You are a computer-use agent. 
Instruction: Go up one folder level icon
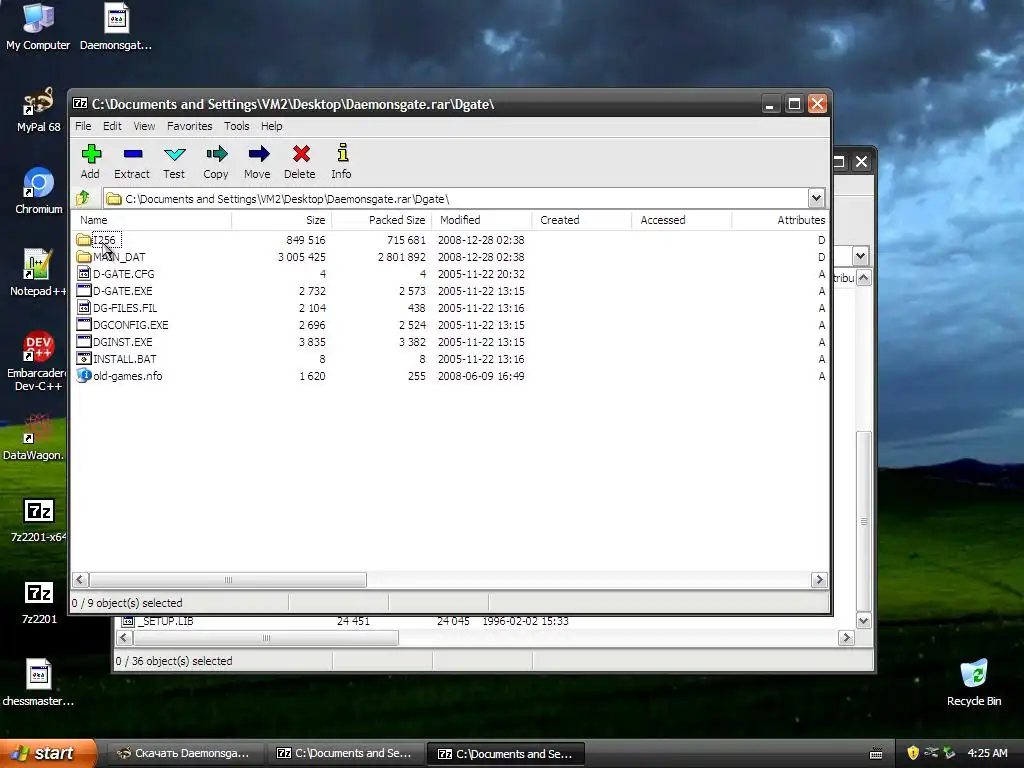point(83,198)
